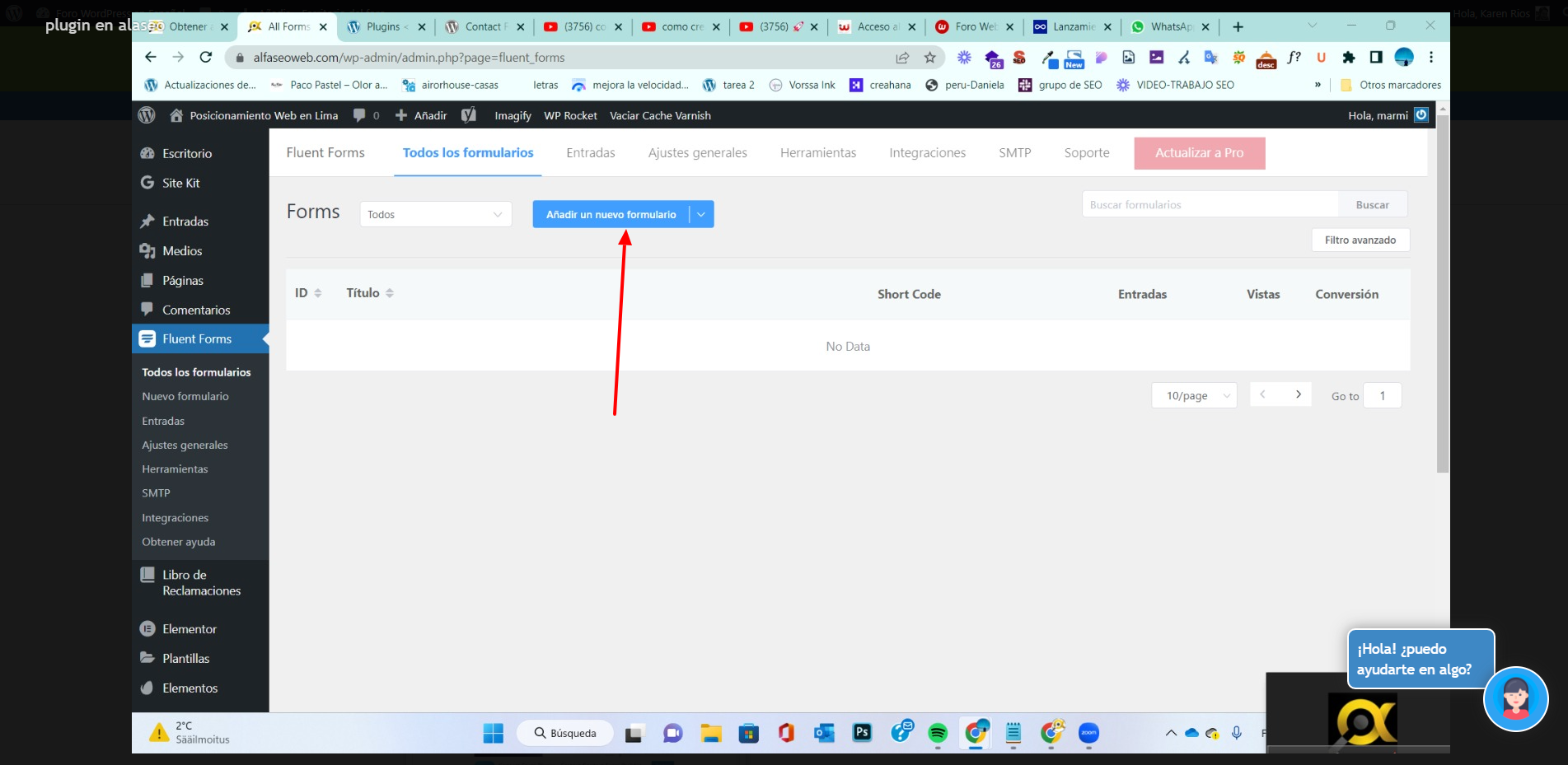The width and height of the screenshot is (1568, 765).
Task: Click the Windows Start button
Action: coord(493,733)
